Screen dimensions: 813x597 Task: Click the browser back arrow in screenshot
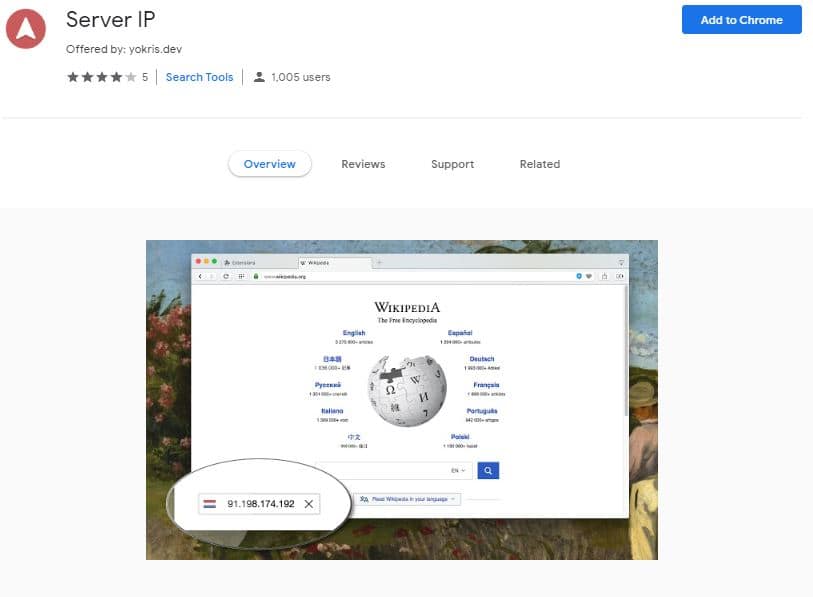pos(200,276)
